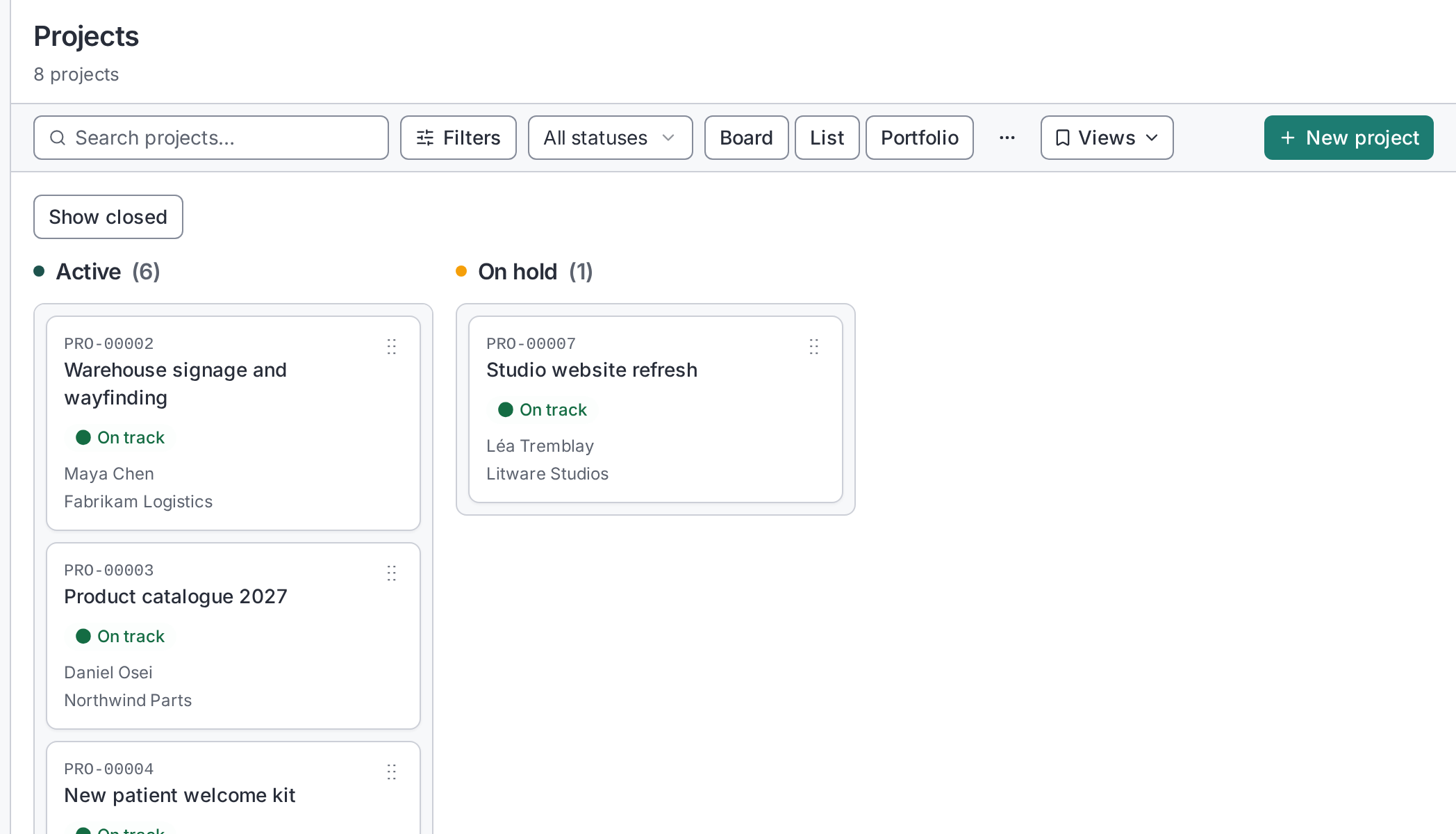Click the PRO-00003 project ID

(109, 570)
